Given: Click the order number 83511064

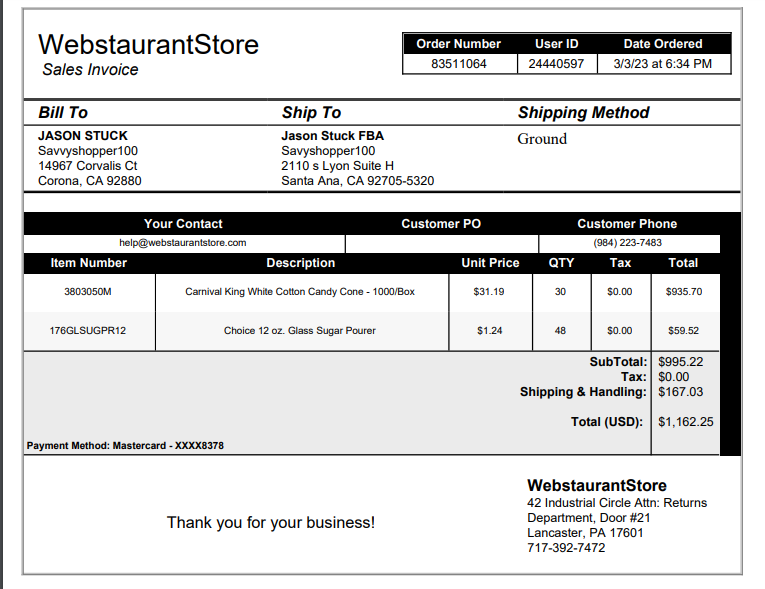Looking at the screenshot, I should [459, 64].
